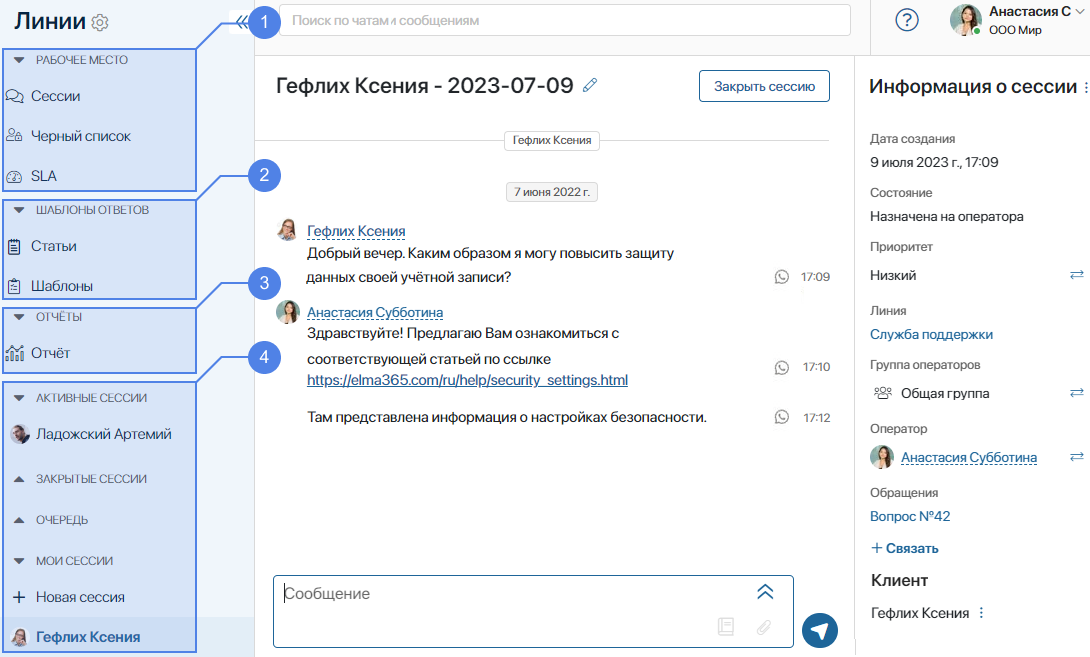Attach a file with the paperclip icon
This screenshot has height=657, width=1090.
(764, 628)
